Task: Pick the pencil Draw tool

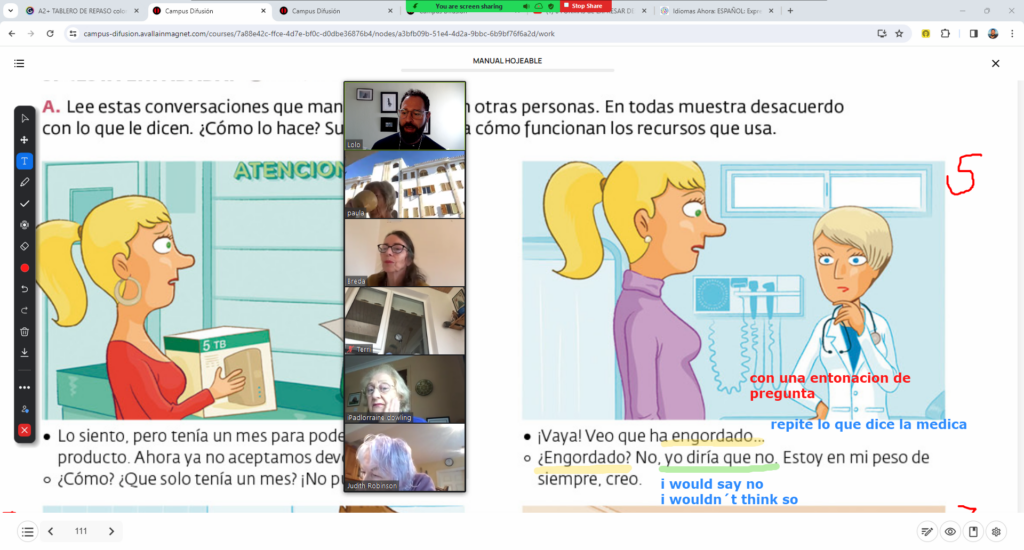Action: (x=25, y=182)
